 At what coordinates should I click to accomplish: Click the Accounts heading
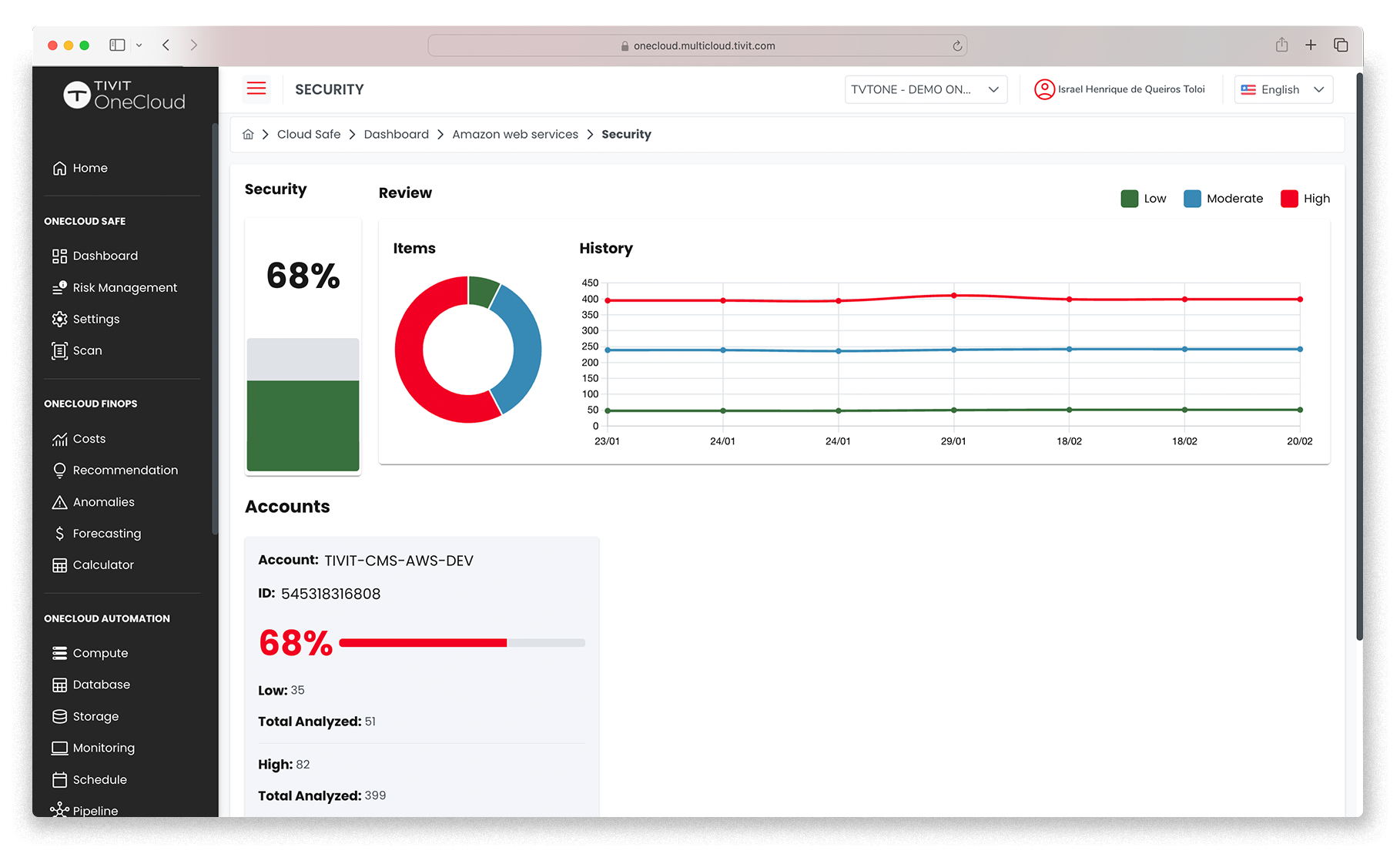[x=287, y=507]
